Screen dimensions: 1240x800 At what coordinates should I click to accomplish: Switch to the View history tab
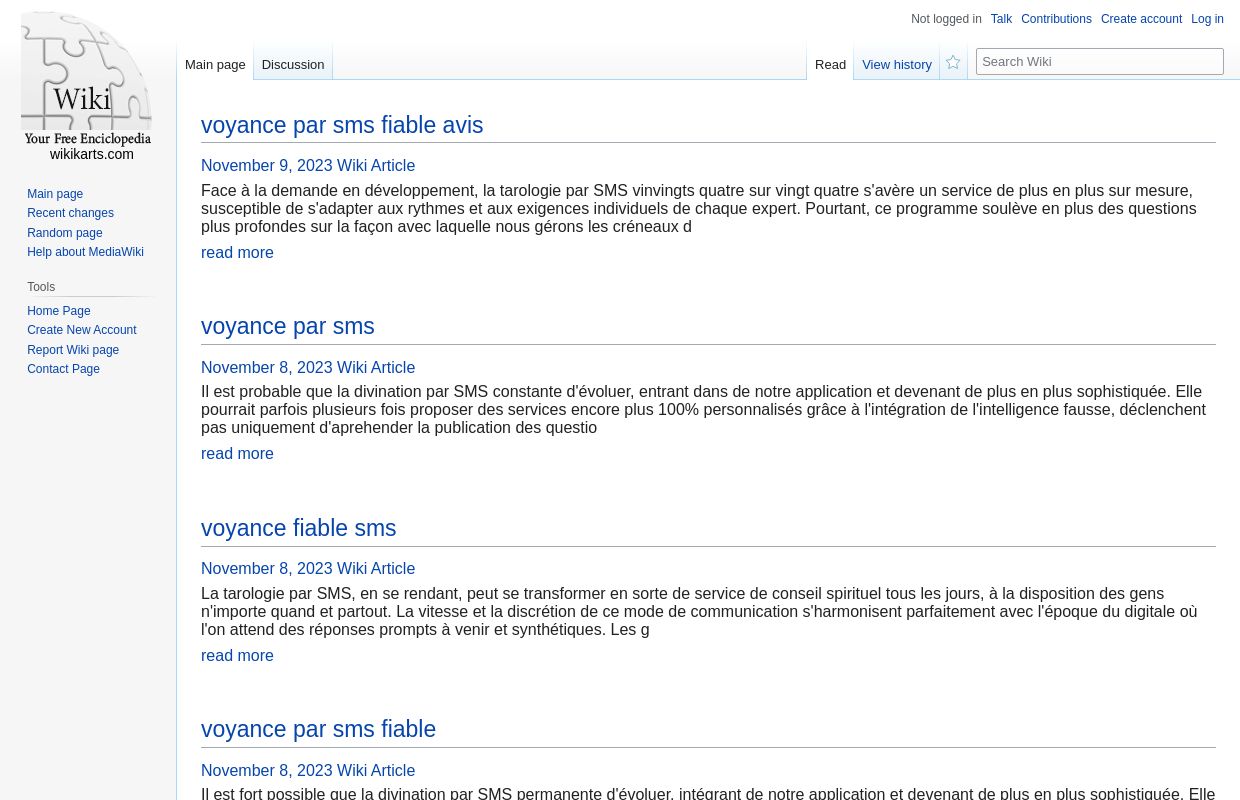coord(896,64)
